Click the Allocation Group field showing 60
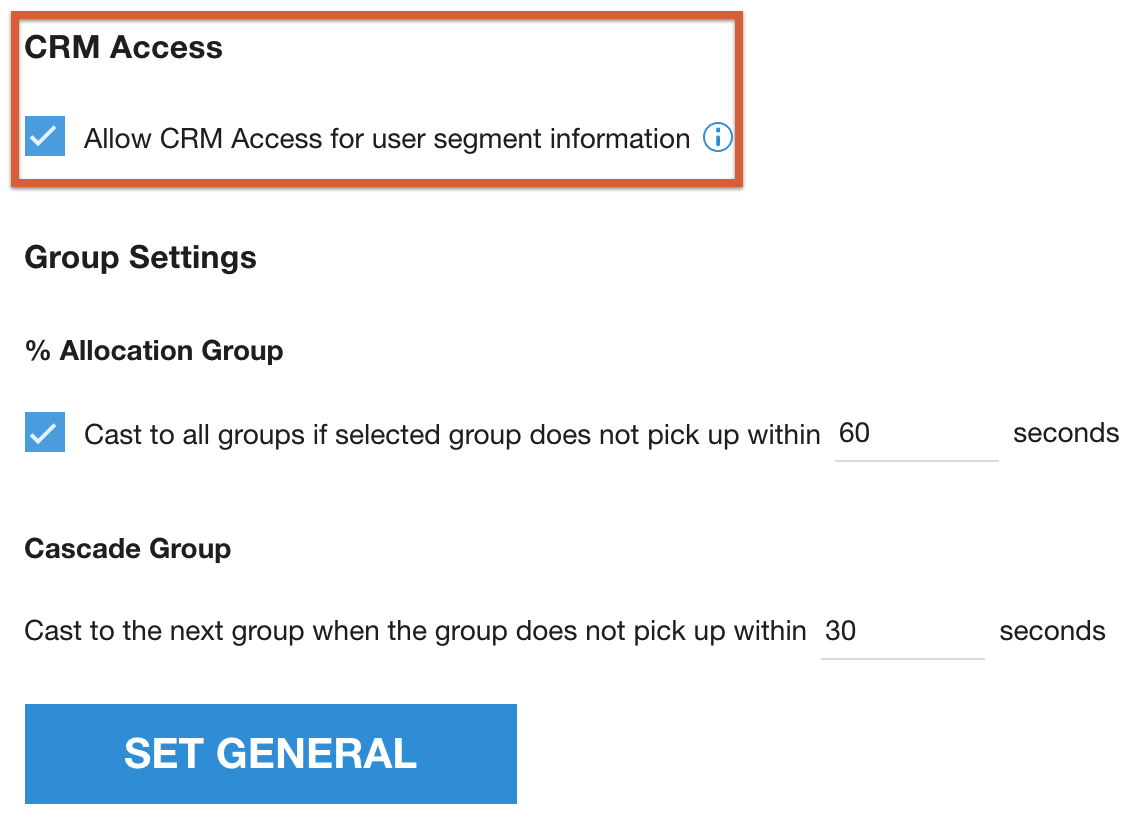The image size is (1137, 818). pyautogui.click(x=915, y=434)
